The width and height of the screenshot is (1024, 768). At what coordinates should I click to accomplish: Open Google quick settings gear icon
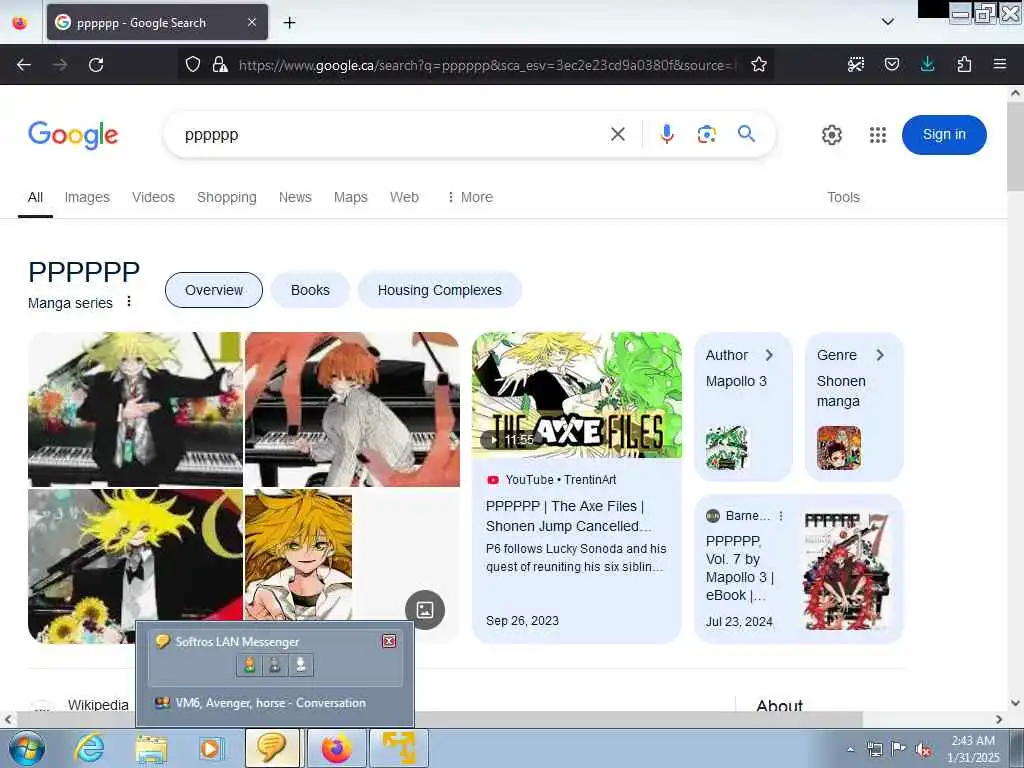click(x=831, y=135)
